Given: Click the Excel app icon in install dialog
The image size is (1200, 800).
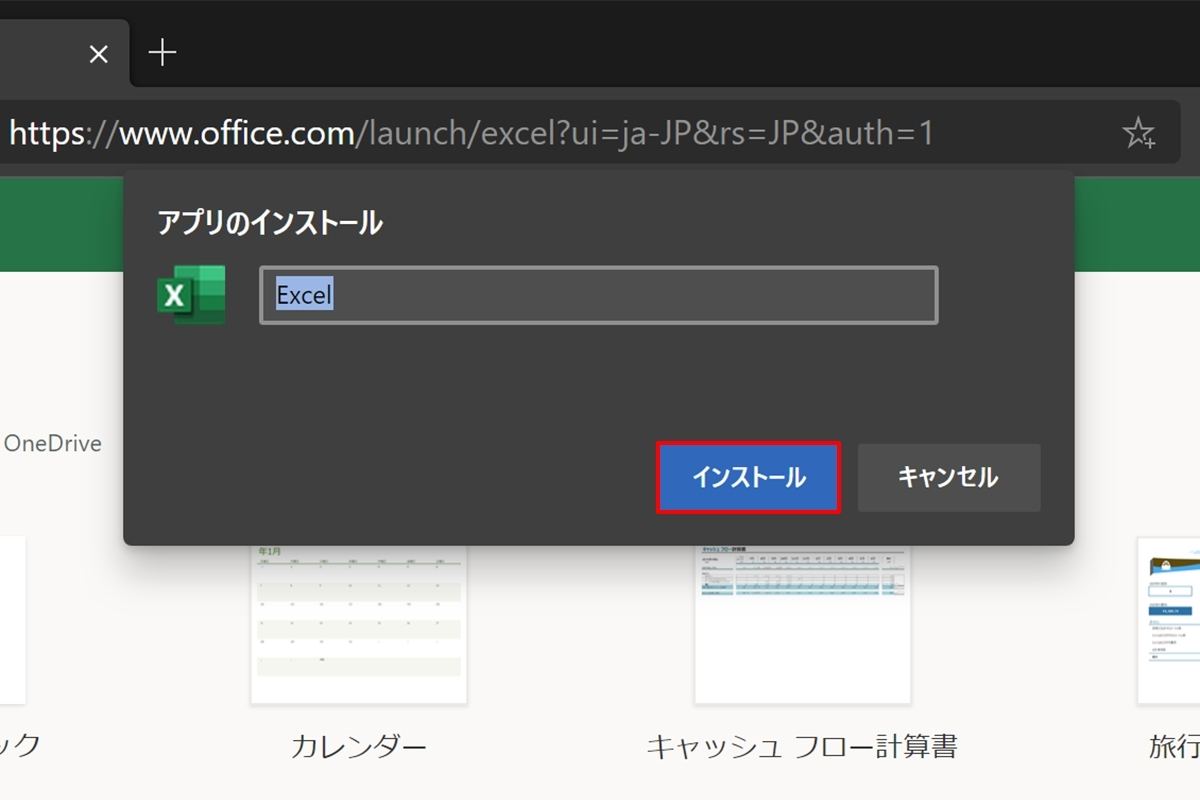Looking at the screenshot, I should point(191,295).
